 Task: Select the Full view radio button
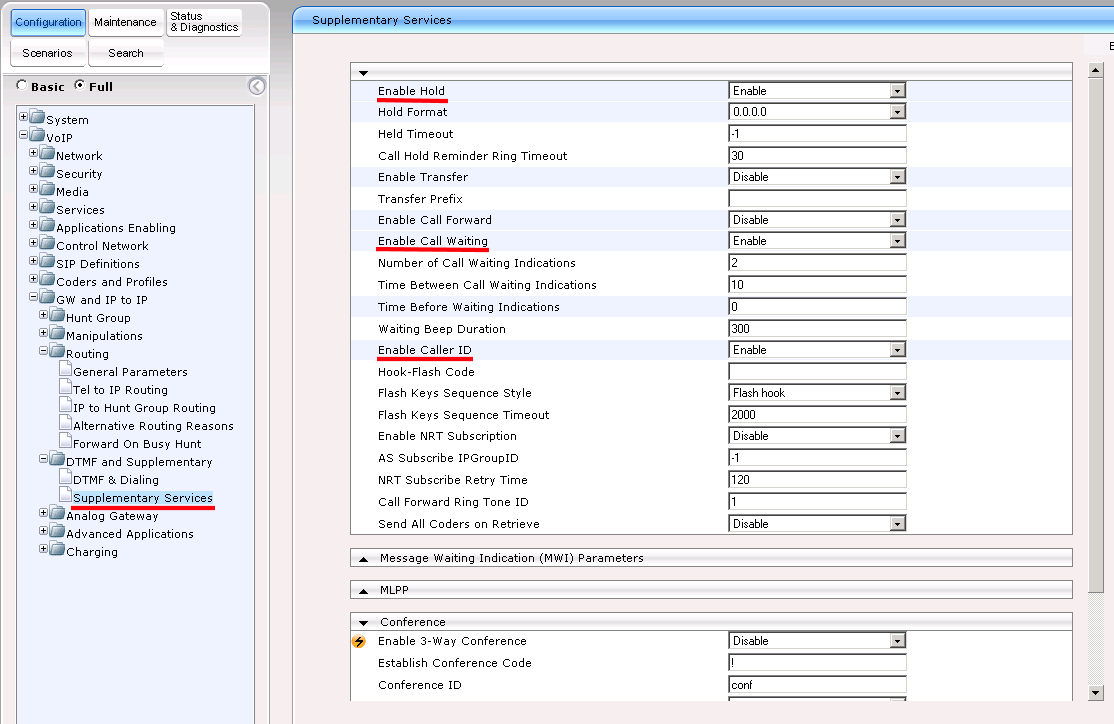tap(80, 86)
